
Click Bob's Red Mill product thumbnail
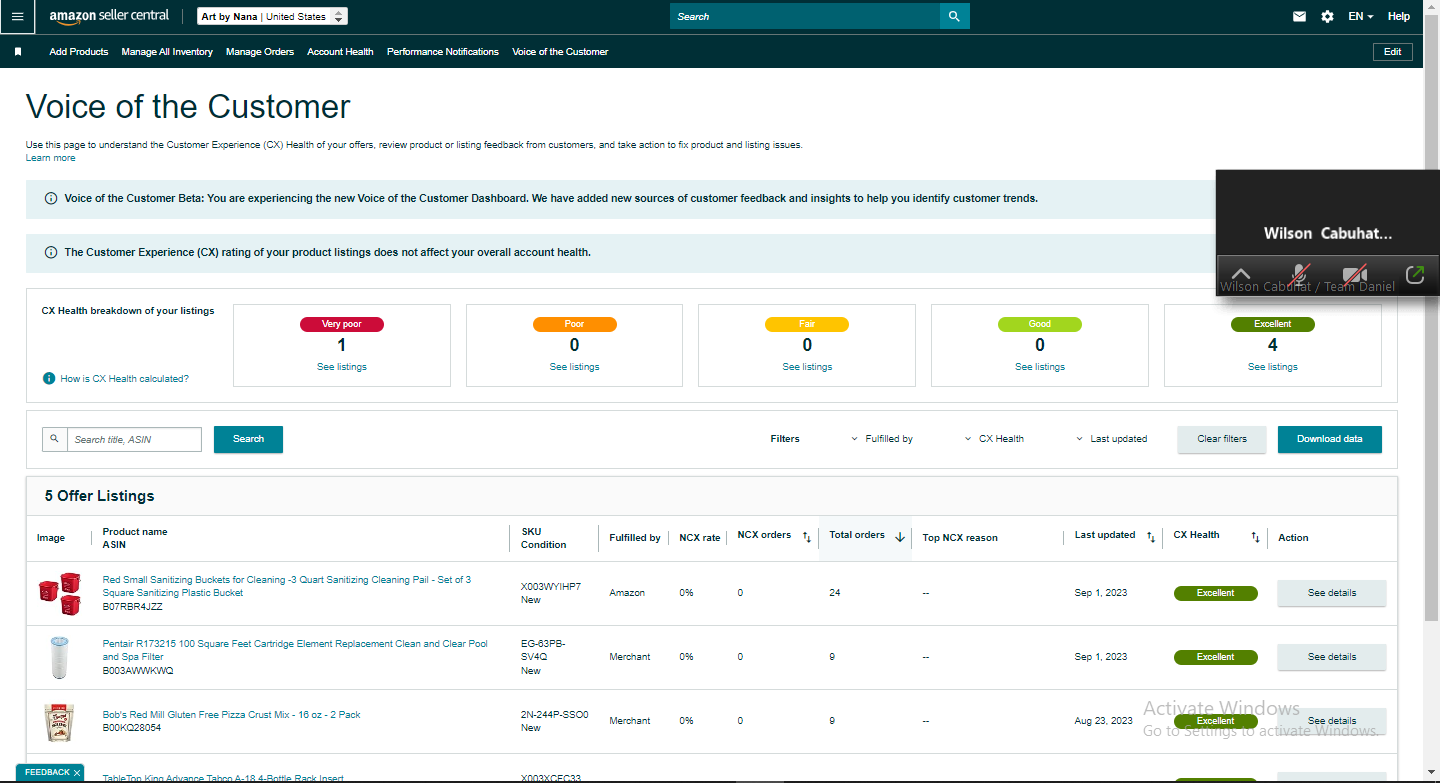59,721
